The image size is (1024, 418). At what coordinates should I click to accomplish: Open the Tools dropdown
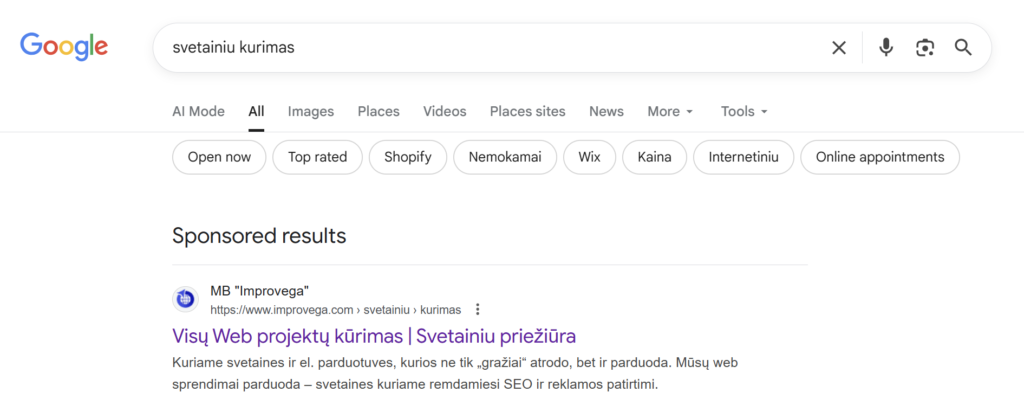[x=744, y=111]
